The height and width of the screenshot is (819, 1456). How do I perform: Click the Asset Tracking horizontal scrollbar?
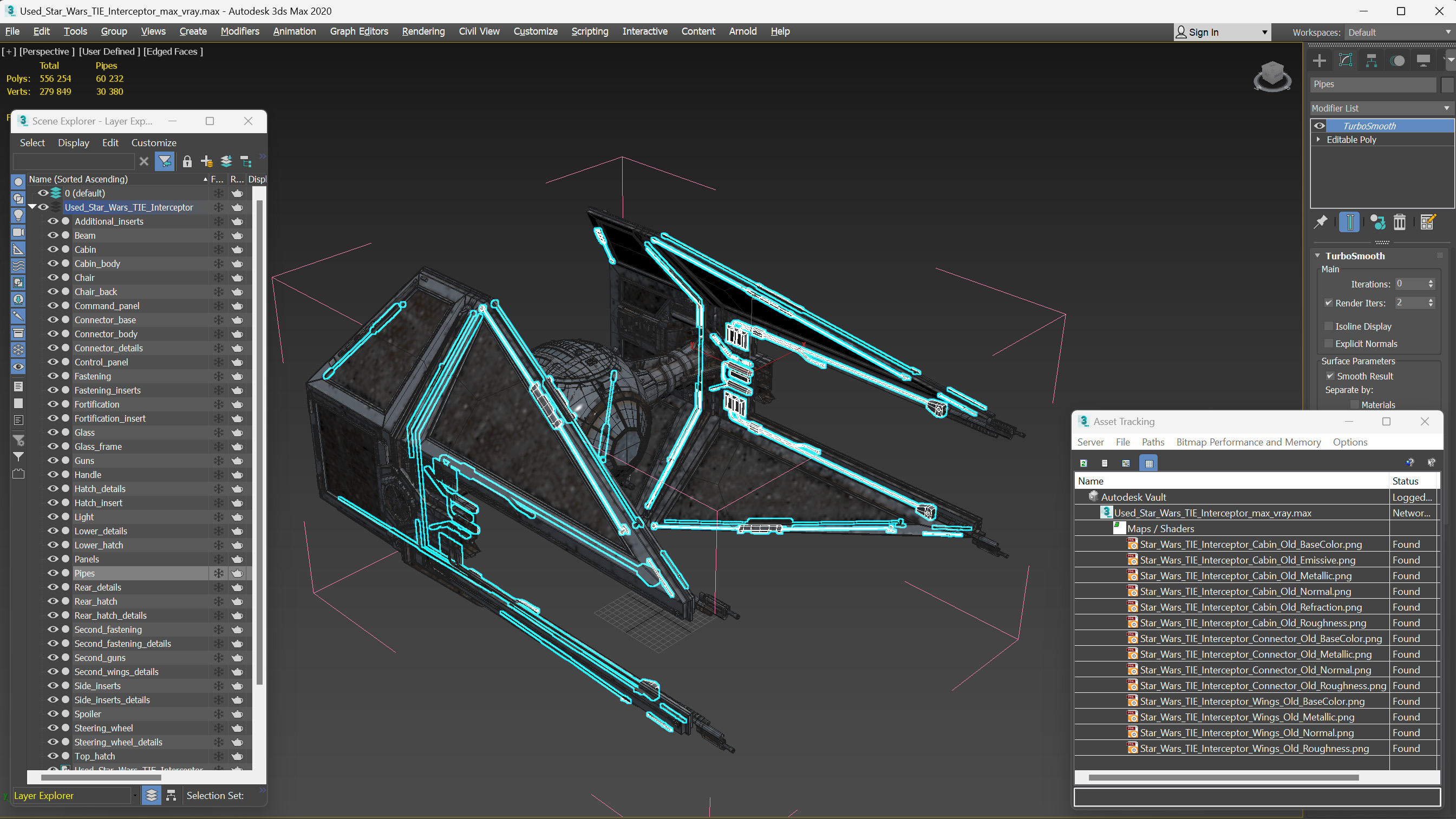tap(1224, 777)
